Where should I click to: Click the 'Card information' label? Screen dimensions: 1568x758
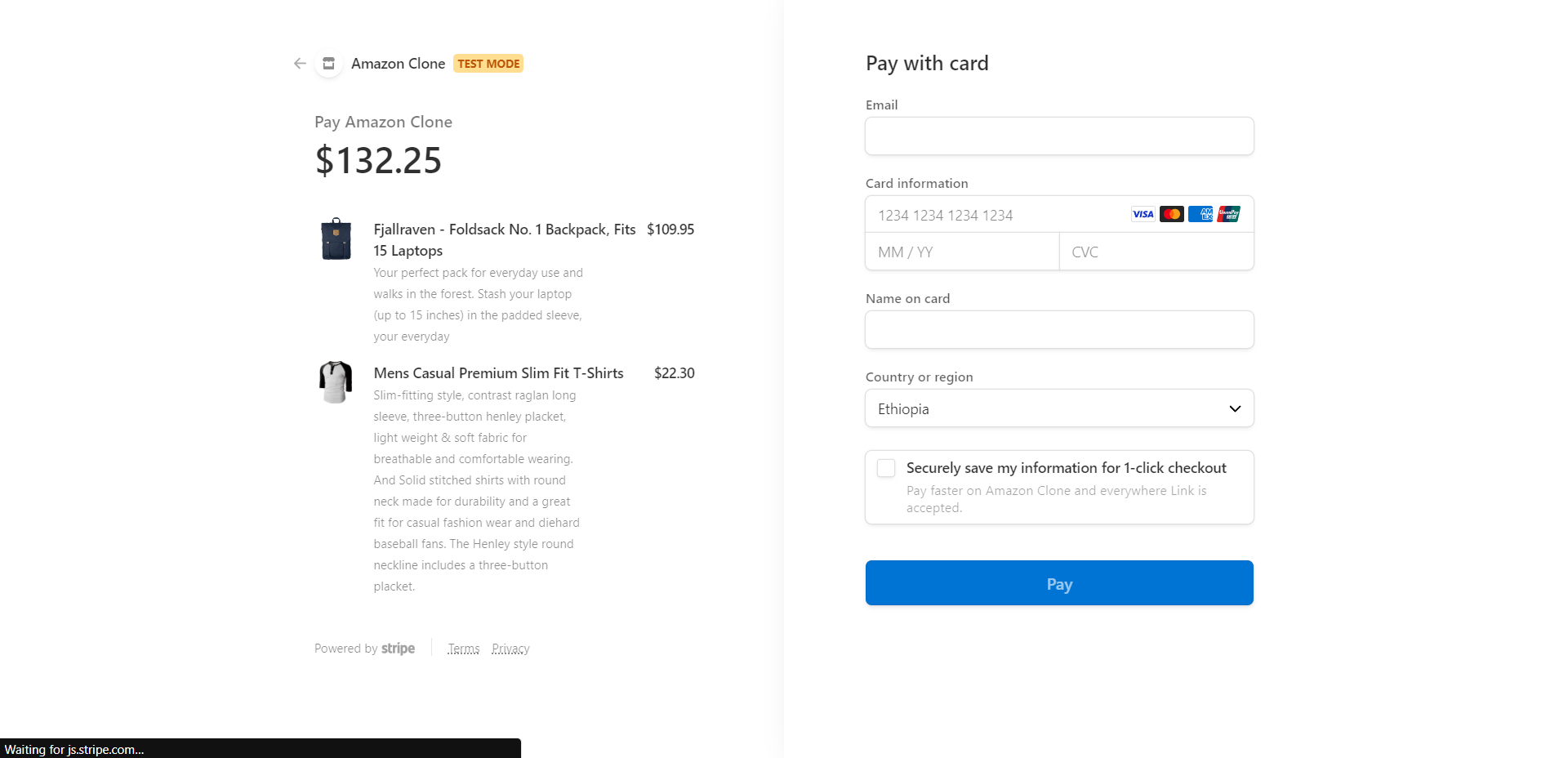tap(916, 184)
